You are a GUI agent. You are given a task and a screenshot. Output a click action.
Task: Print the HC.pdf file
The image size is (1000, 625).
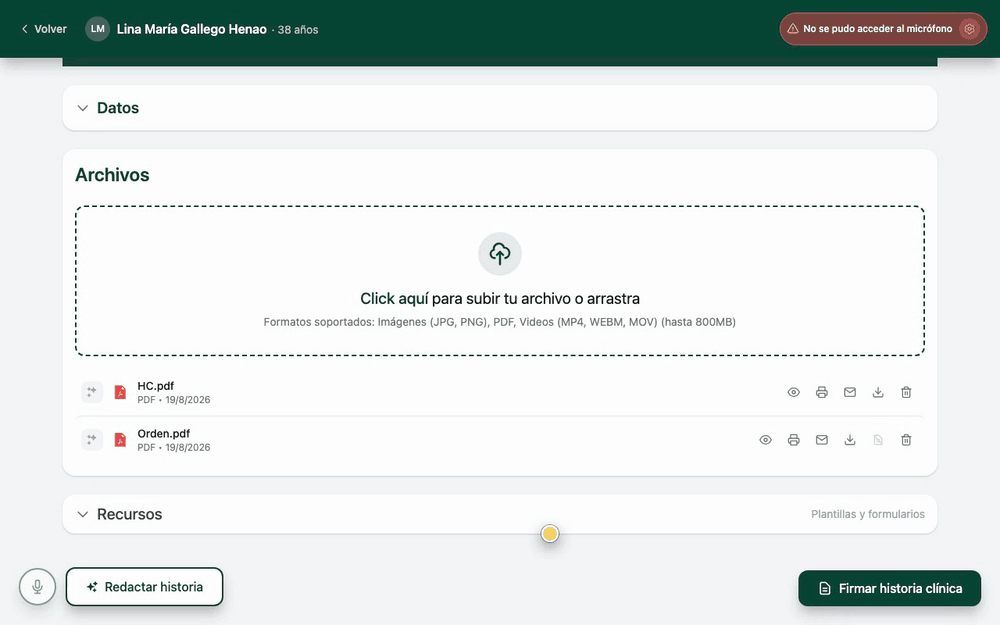pos(821,392)
